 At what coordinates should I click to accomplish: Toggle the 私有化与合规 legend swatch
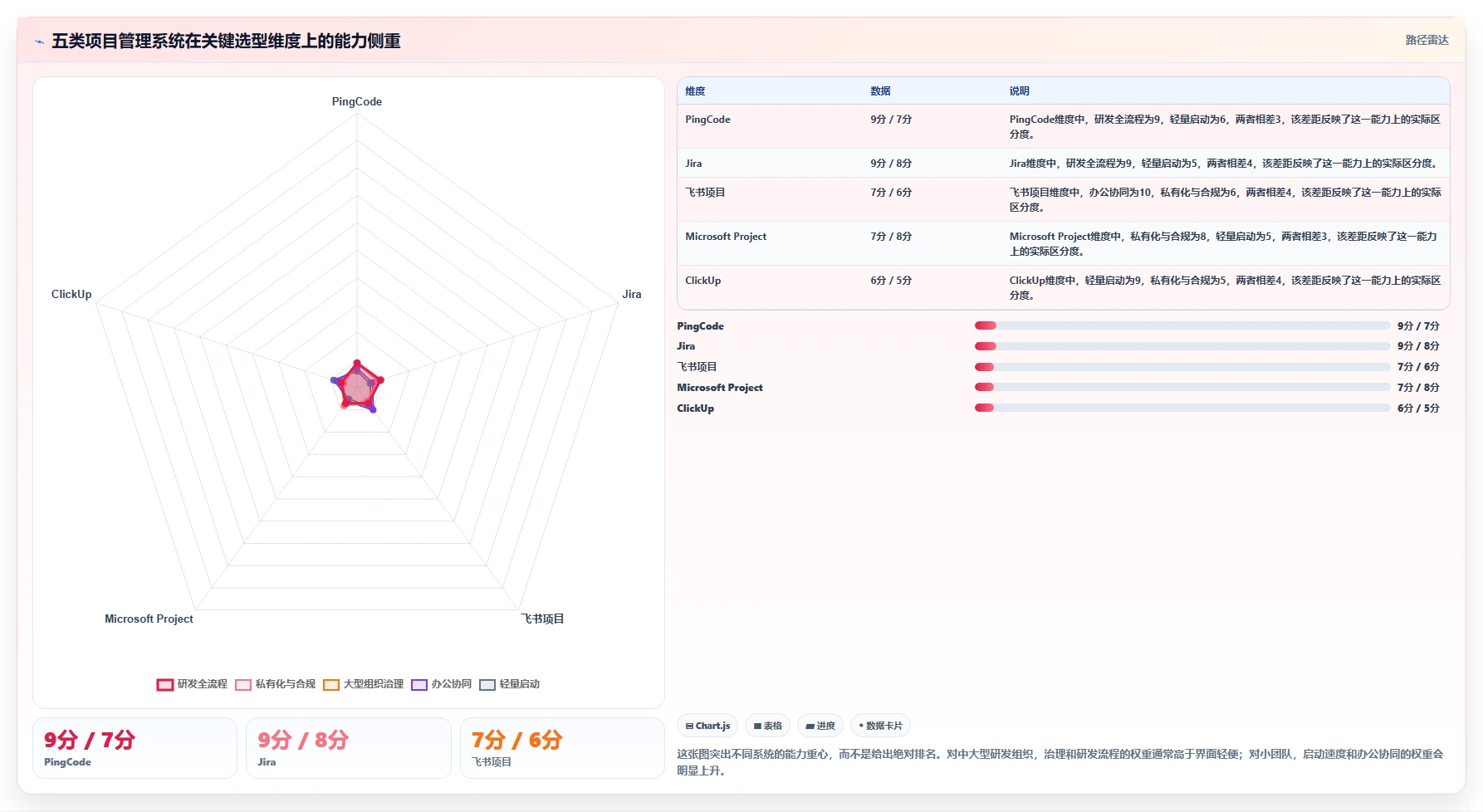pyautogui.click(x=243, y=684)
